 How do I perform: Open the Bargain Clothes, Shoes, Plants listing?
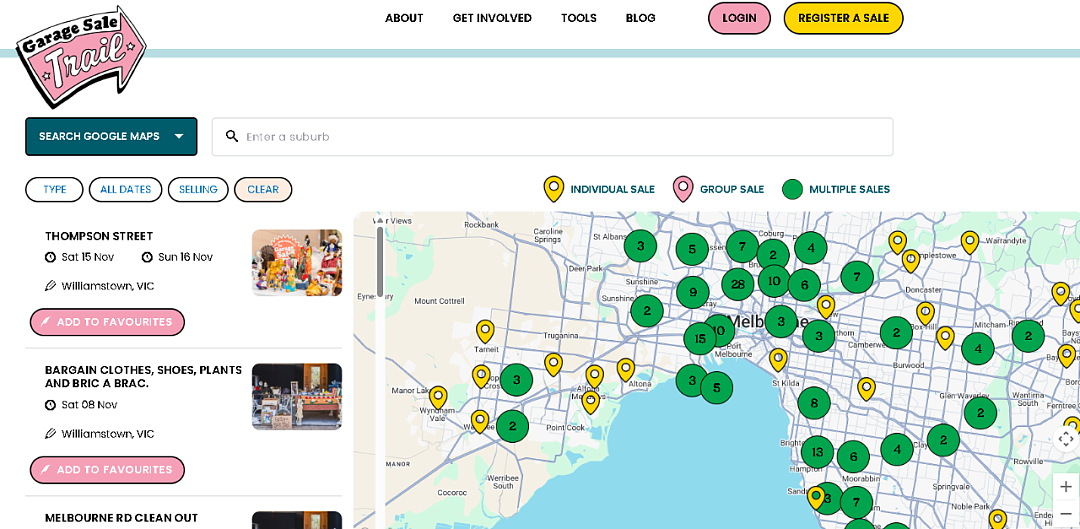coord(143,377)
